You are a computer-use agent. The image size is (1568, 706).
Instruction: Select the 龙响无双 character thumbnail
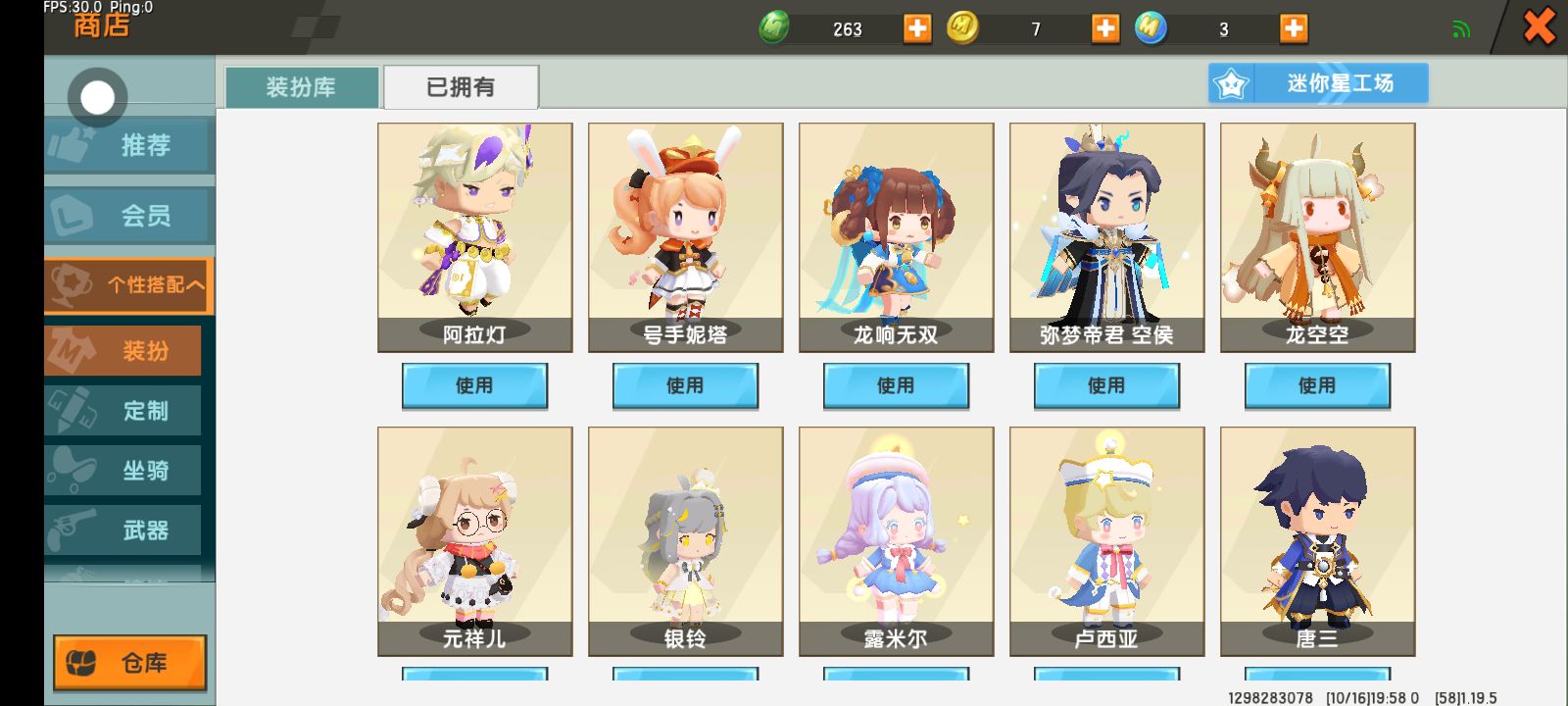coord(896,237)
